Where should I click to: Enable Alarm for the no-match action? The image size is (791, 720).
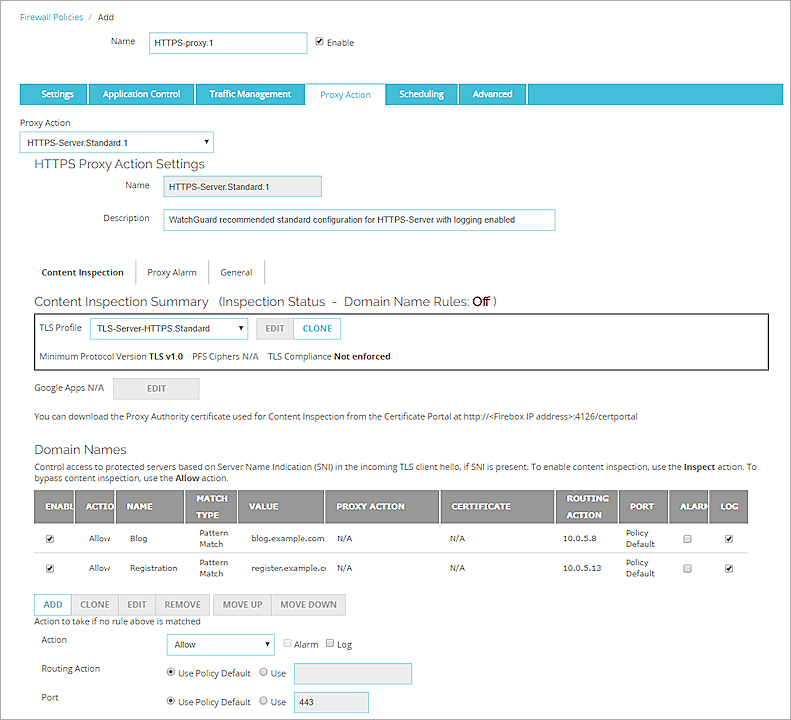point(287,644)
